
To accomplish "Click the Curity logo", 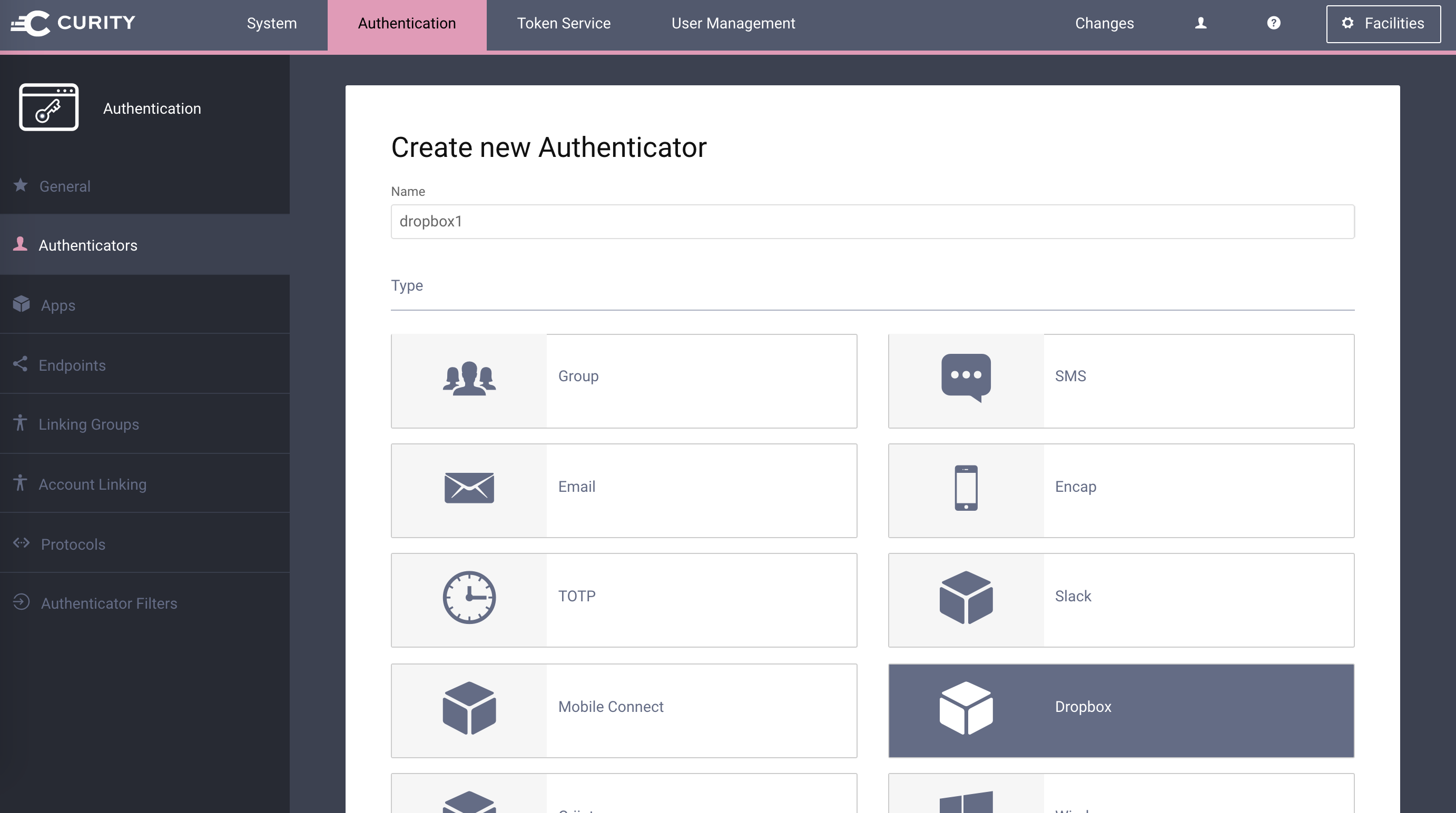I will point(73,23).
